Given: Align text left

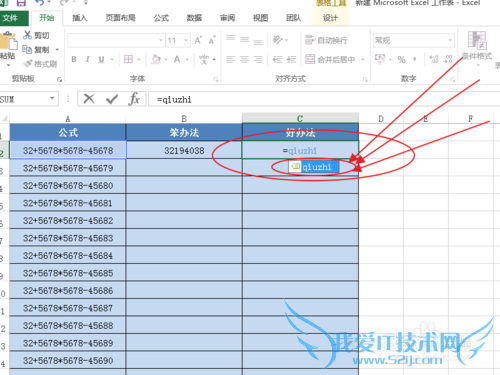Looking at the screenshot, I should (x=231, y=59).
